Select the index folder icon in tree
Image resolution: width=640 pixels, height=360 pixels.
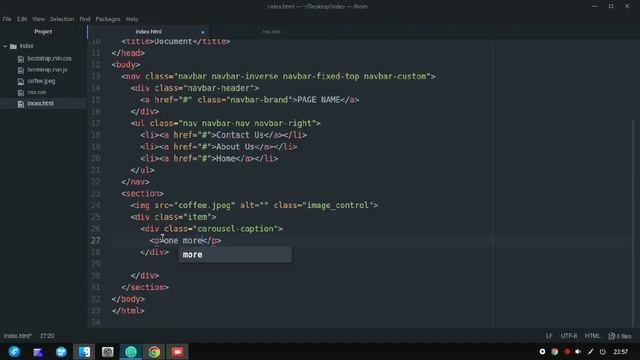(x=13, y=46)
